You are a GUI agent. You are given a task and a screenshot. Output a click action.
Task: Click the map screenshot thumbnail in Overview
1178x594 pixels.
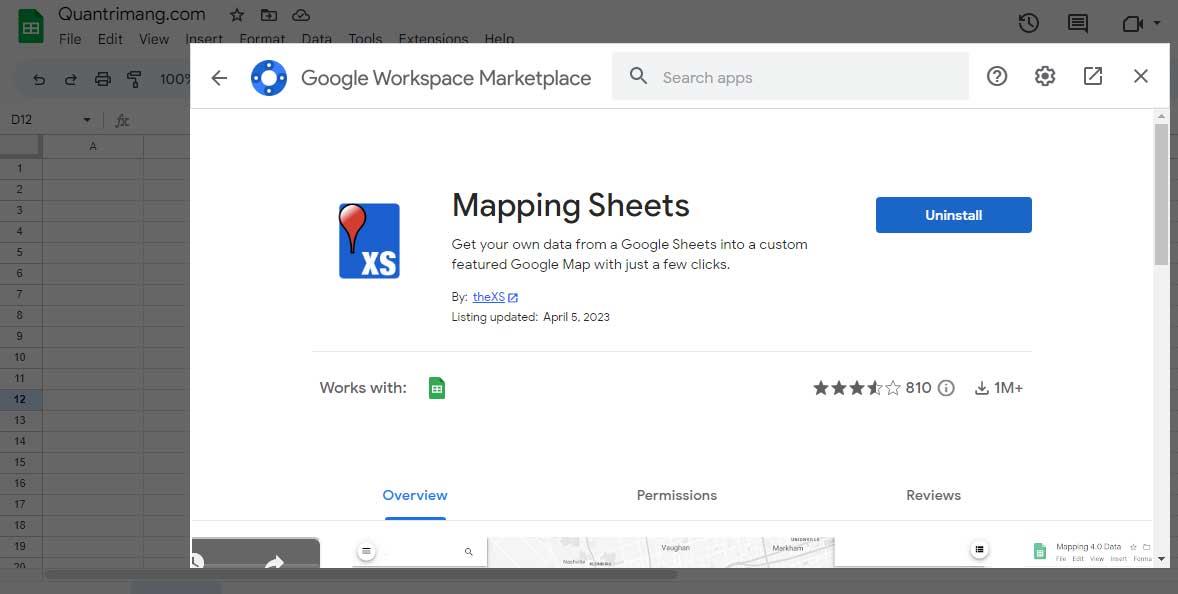pos(661,552)
